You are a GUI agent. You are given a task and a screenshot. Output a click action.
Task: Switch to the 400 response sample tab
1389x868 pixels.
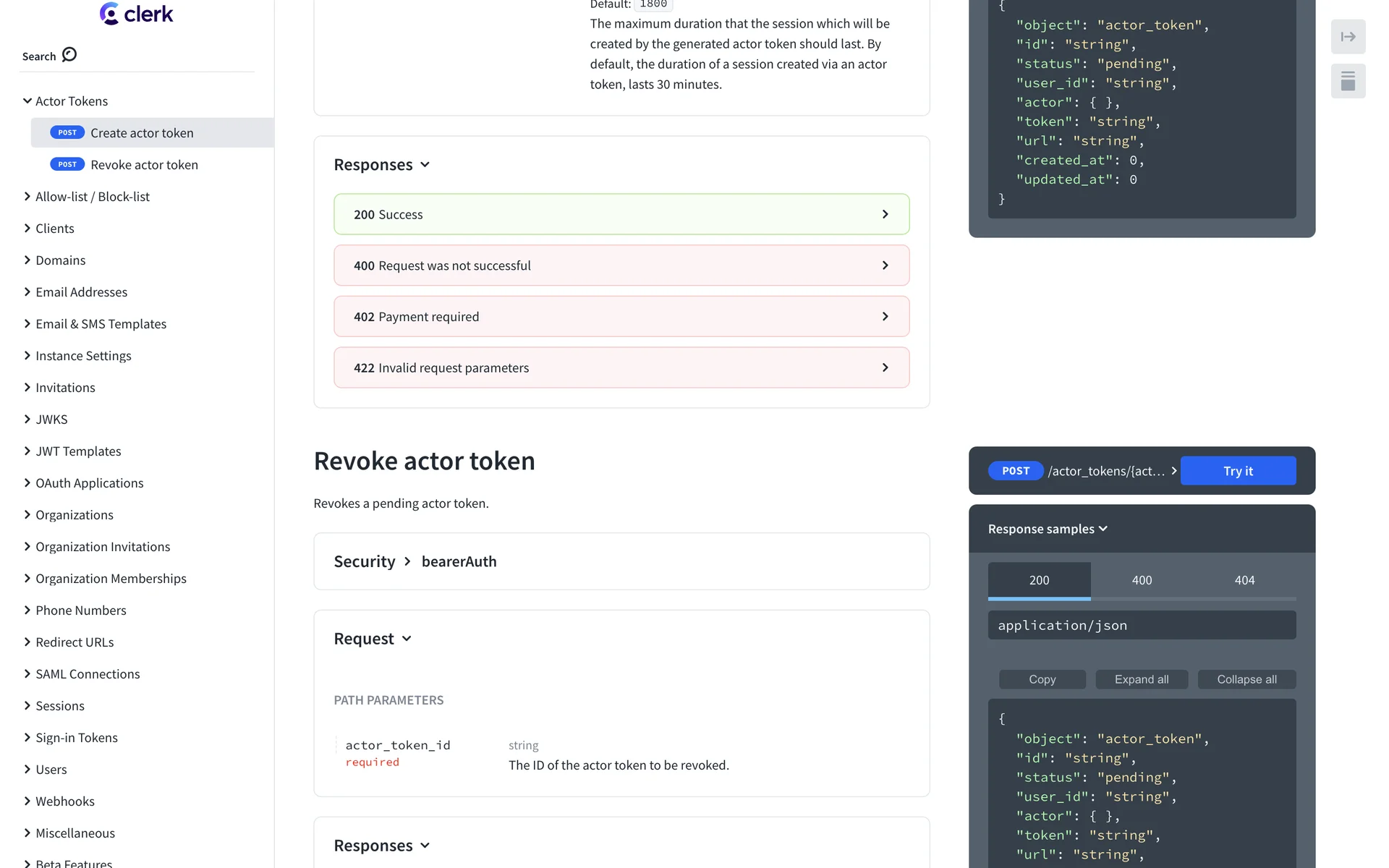(x=1142, y=580)
